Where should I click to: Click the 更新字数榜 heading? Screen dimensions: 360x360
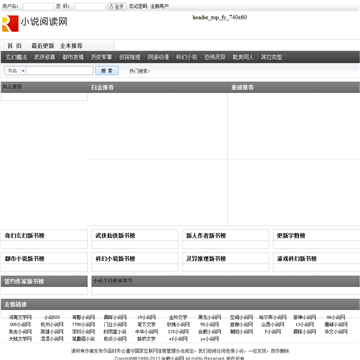point(291,236)
